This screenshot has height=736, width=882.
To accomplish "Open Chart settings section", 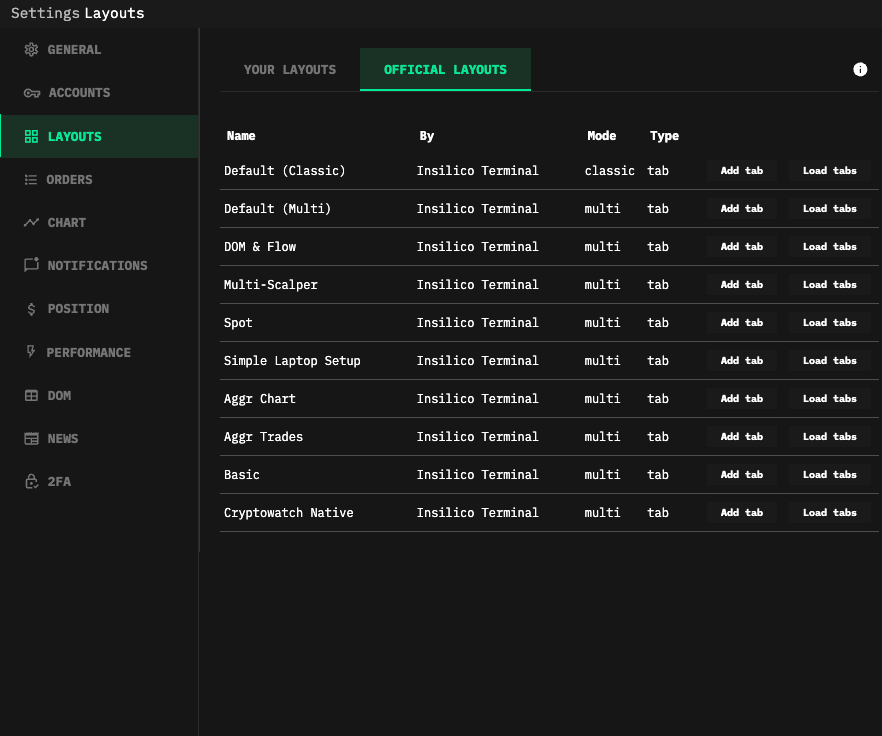I will [x=99, y=222].
